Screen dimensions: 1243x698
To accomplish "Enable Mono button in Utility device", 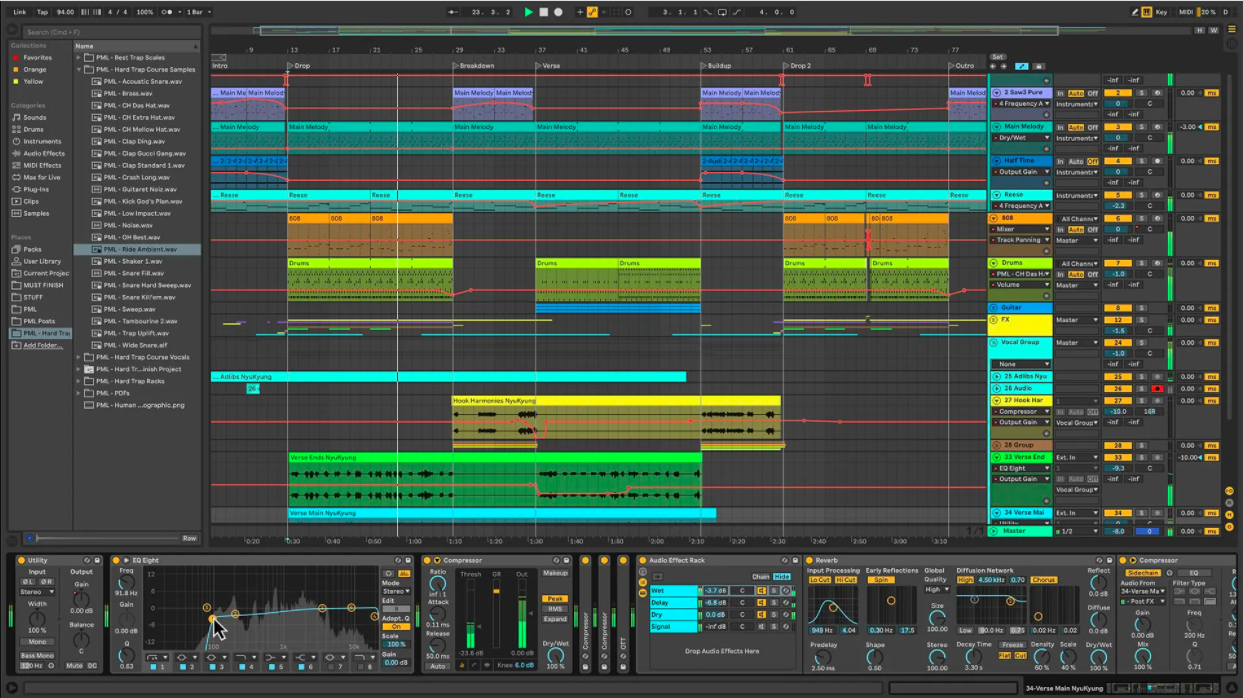I will point(37,642).
